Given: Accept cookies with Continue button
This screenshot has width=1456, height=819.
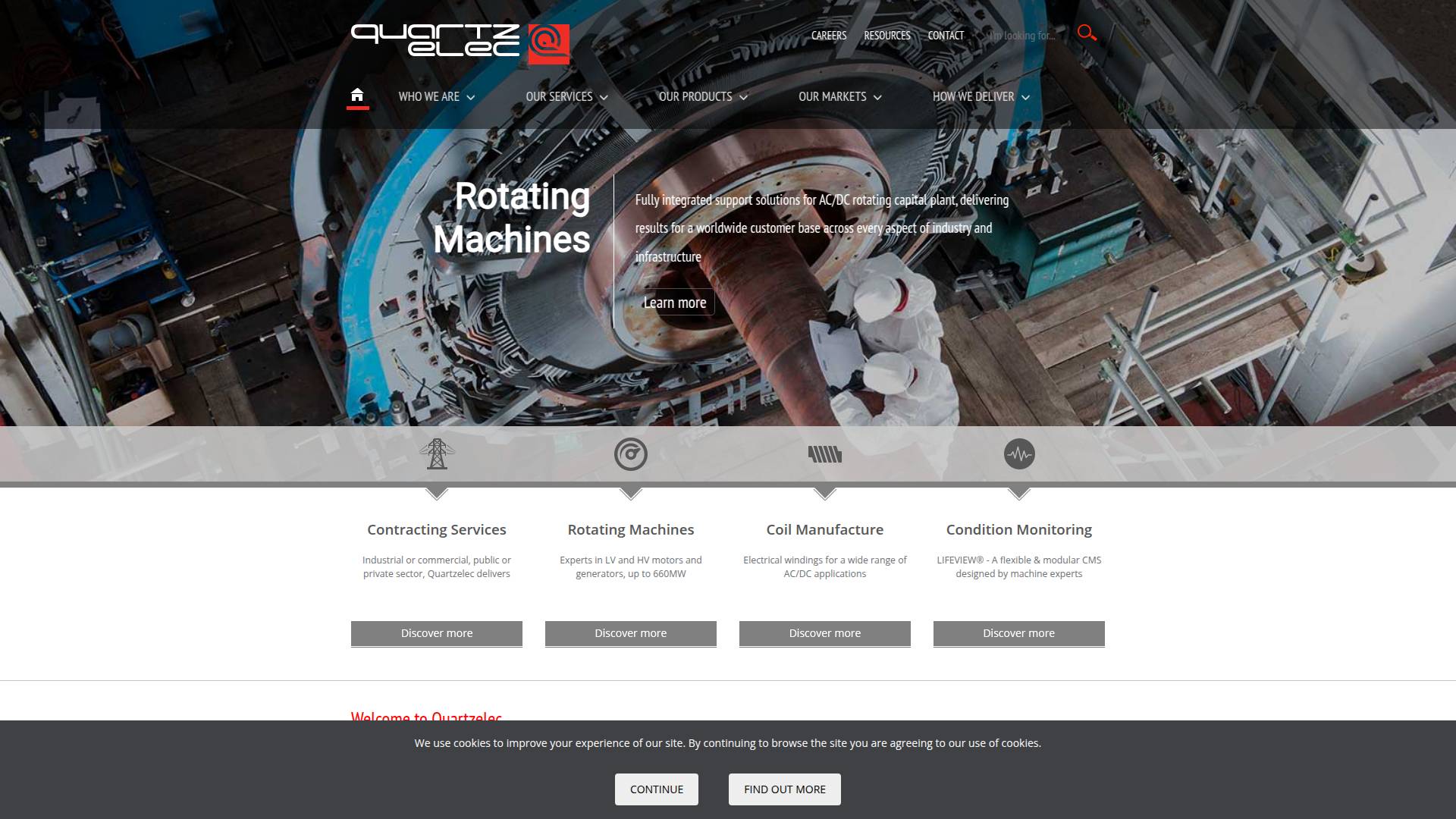Looking at the screenshot, I should [657, 789].
